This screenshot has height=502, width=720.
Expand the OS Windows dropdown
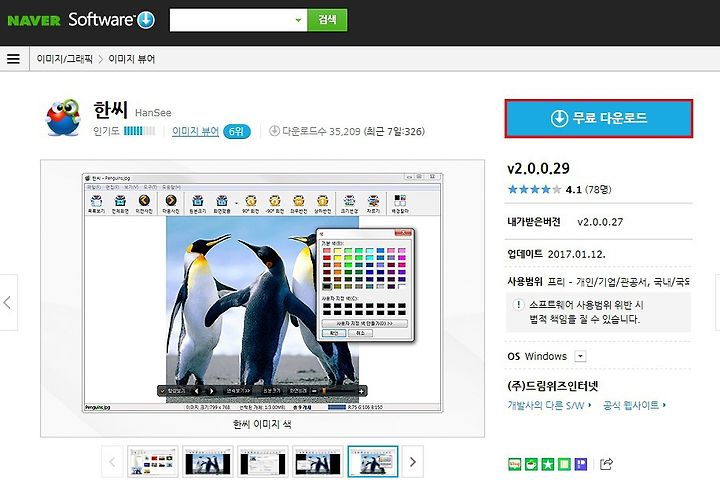click(580, 356)
